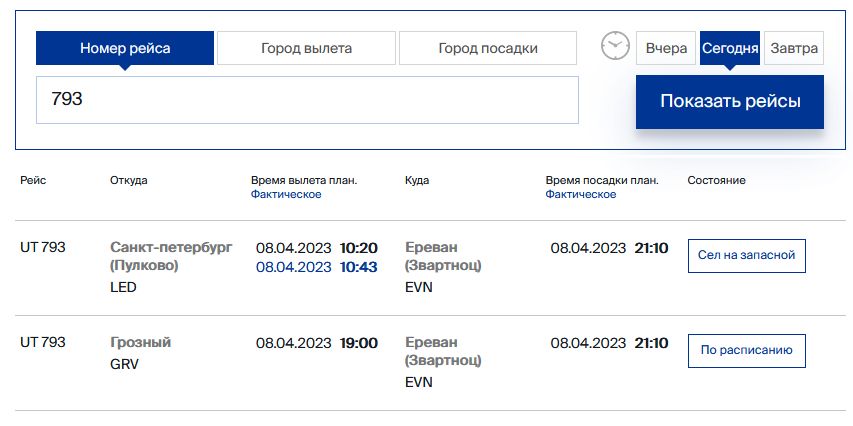Click Фактическое link under departure time header
The width and height of the screenshot is (853, 426).
point(286,195)
